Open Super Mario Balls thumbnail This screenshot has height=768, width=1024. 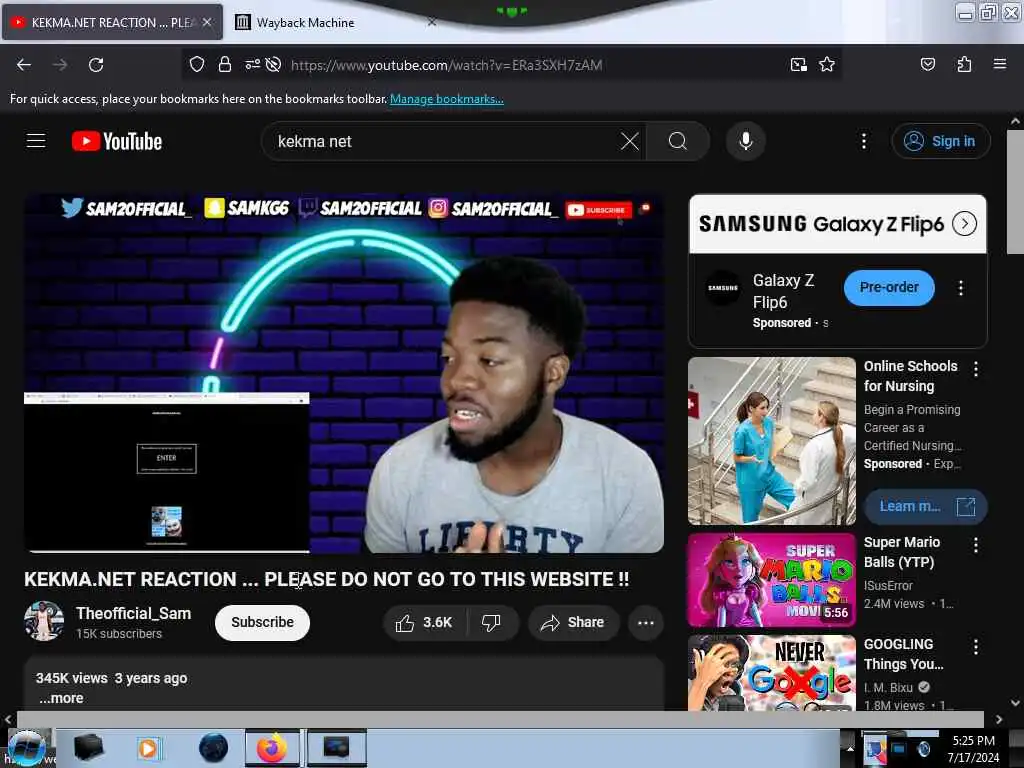coord(771,580)
